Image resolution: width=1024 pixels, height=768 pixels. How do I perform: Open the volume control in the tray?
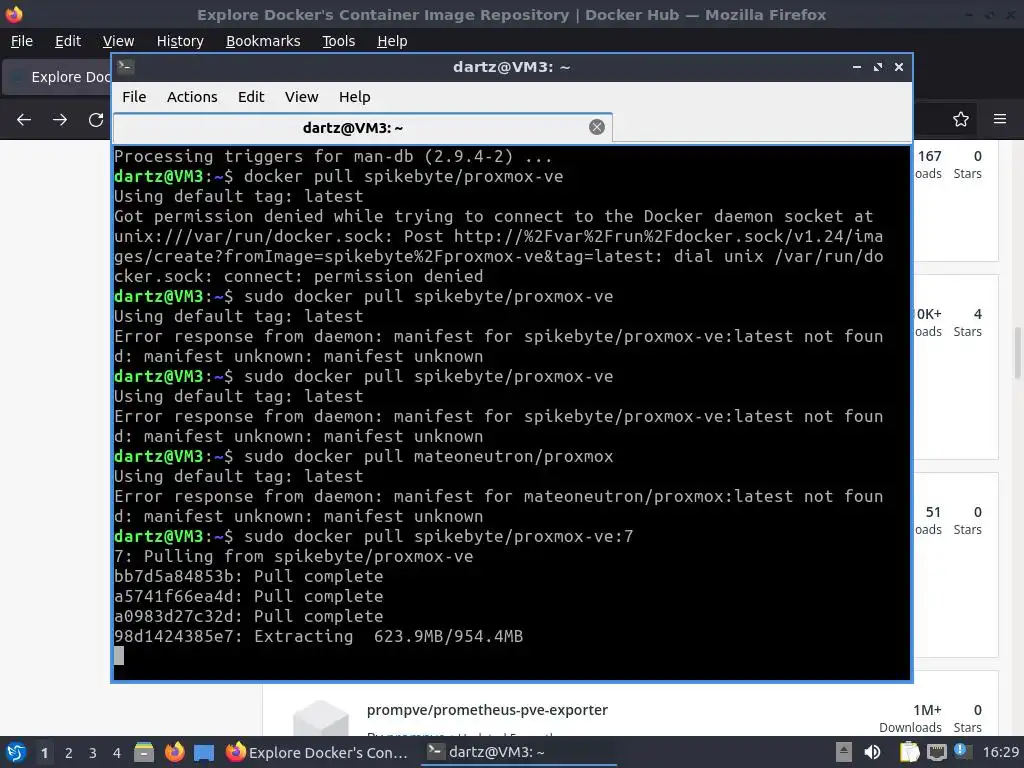click(x=872, y=752)
